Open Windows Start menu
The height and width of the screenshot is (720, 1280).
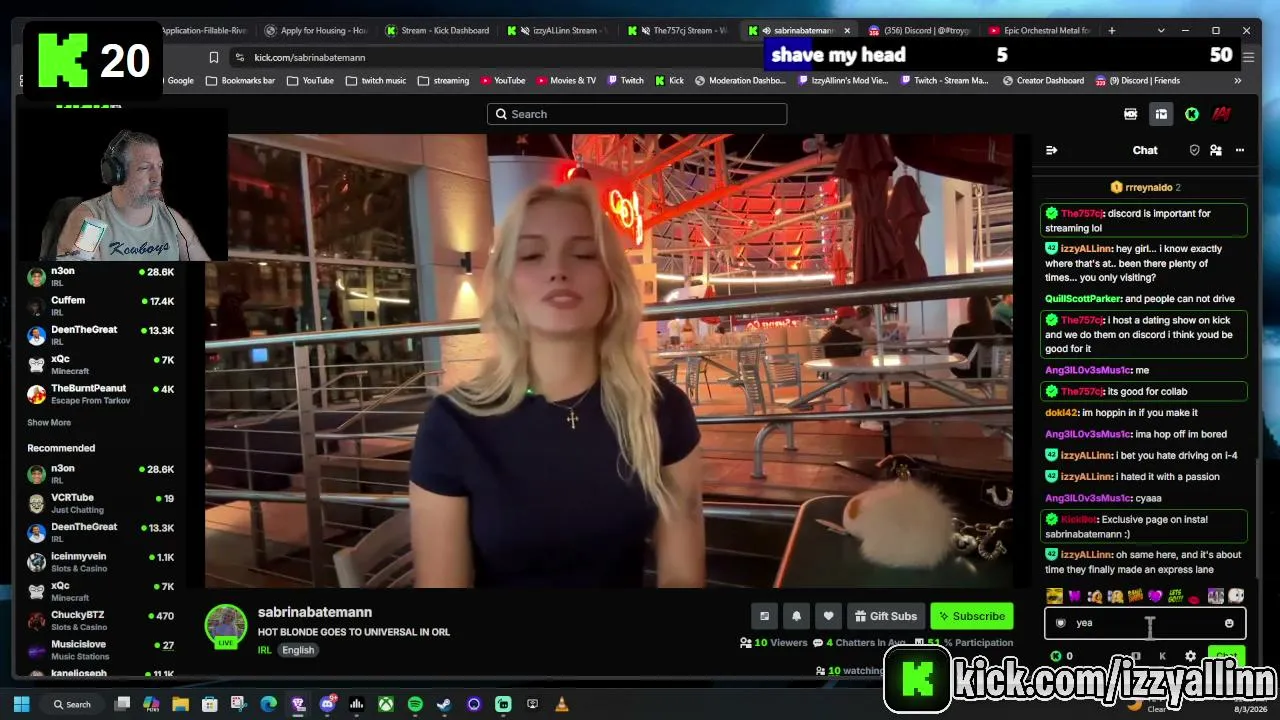pyautogui.click(x=21, y=705)
